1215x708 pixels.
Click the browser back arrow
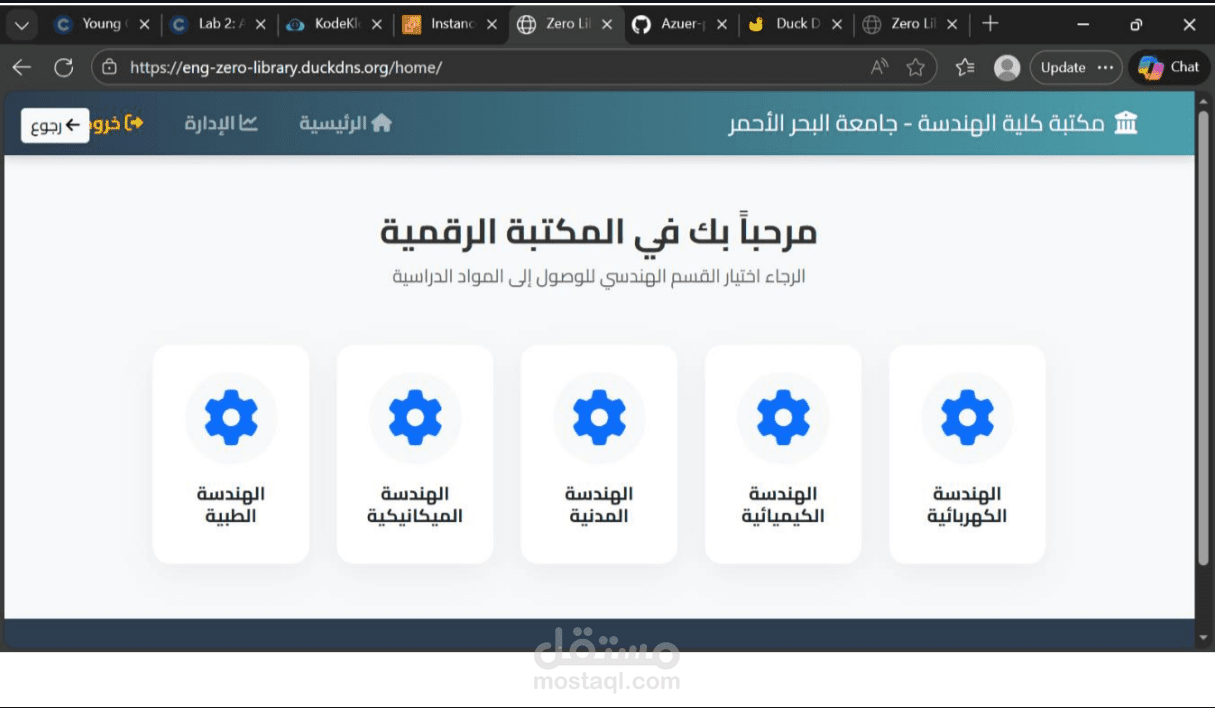coord(22,68)
